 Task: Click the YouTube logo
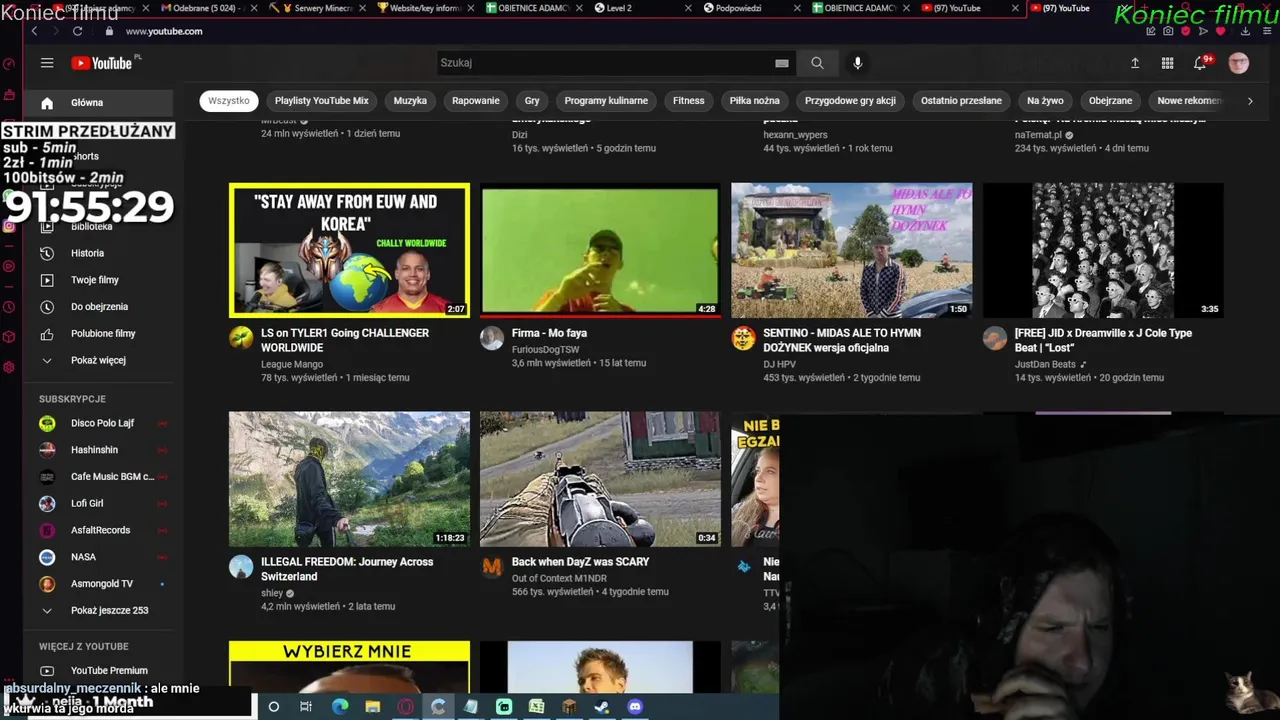tap(102, 63)
